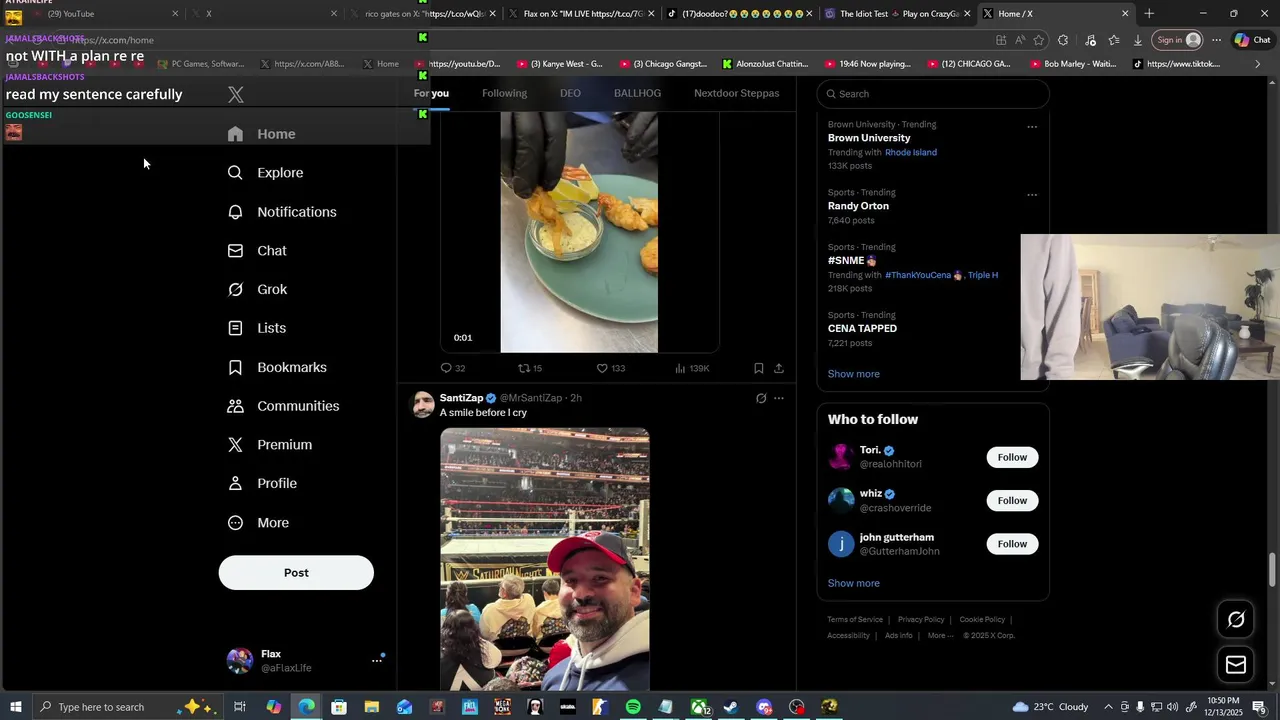Click the food video thumbnail

[x=579, y=232]
